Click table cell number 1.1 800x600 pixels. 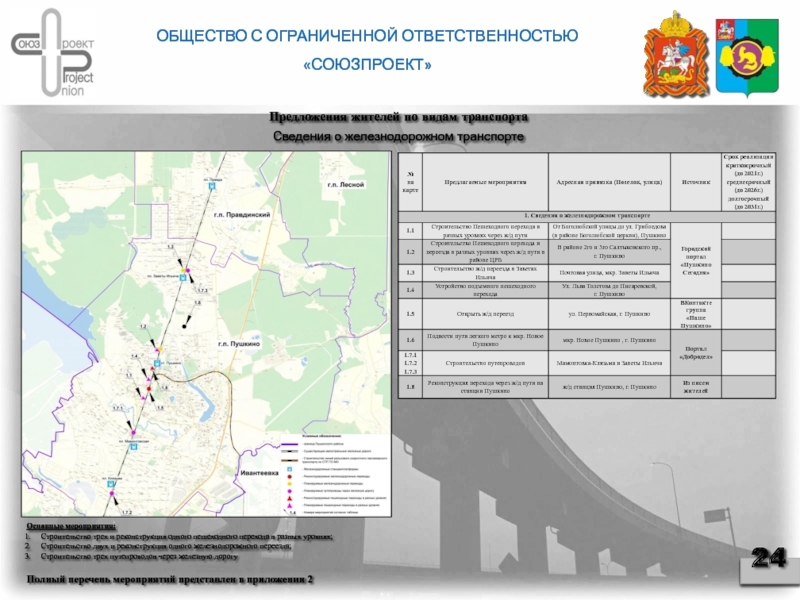410,231
